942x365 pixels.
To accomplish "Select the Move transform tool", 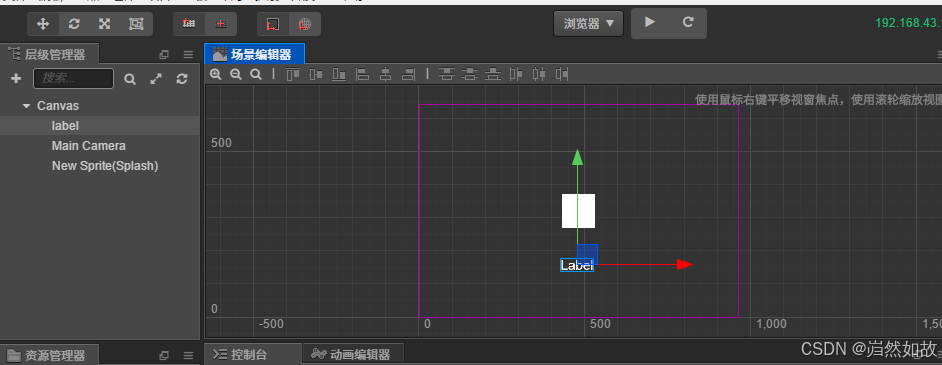I will coord(43,24).
